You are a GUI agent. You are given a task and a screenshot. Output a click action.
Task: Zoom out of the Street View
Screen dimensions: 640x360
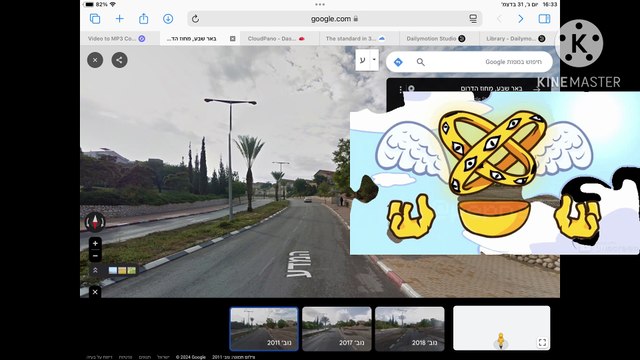pyautogui.click(x=95, y=256)
